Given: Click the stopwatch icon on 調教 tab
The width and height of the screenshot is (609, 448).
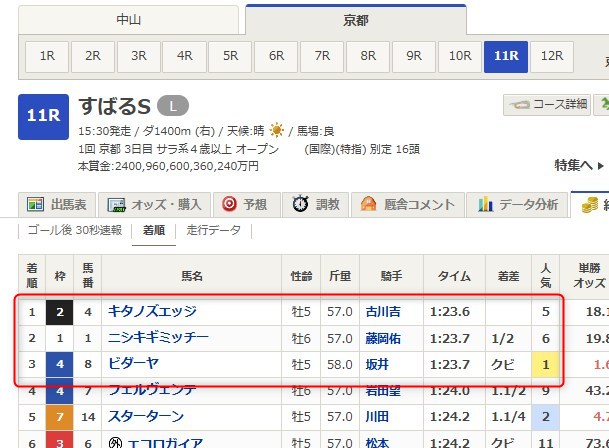Looking at the screenshot, I should click(x=300, y=204).
